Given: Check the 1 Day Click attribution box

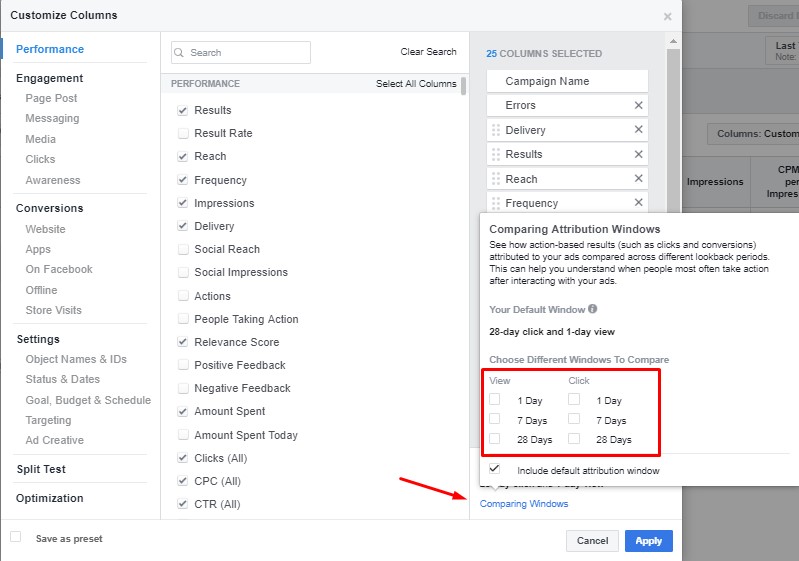Looking at the screenshot, I should click(574, 399).
